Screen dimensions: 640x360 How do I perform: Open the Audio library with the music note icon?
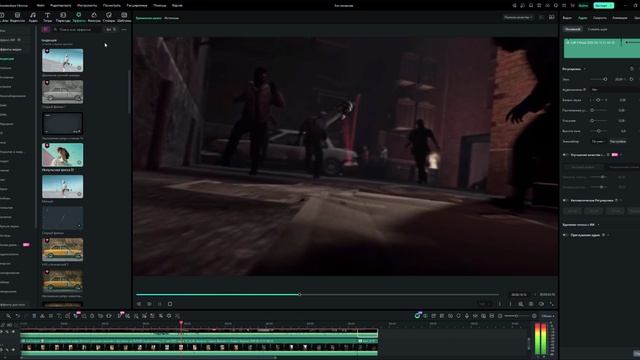(x=33, y=17)
